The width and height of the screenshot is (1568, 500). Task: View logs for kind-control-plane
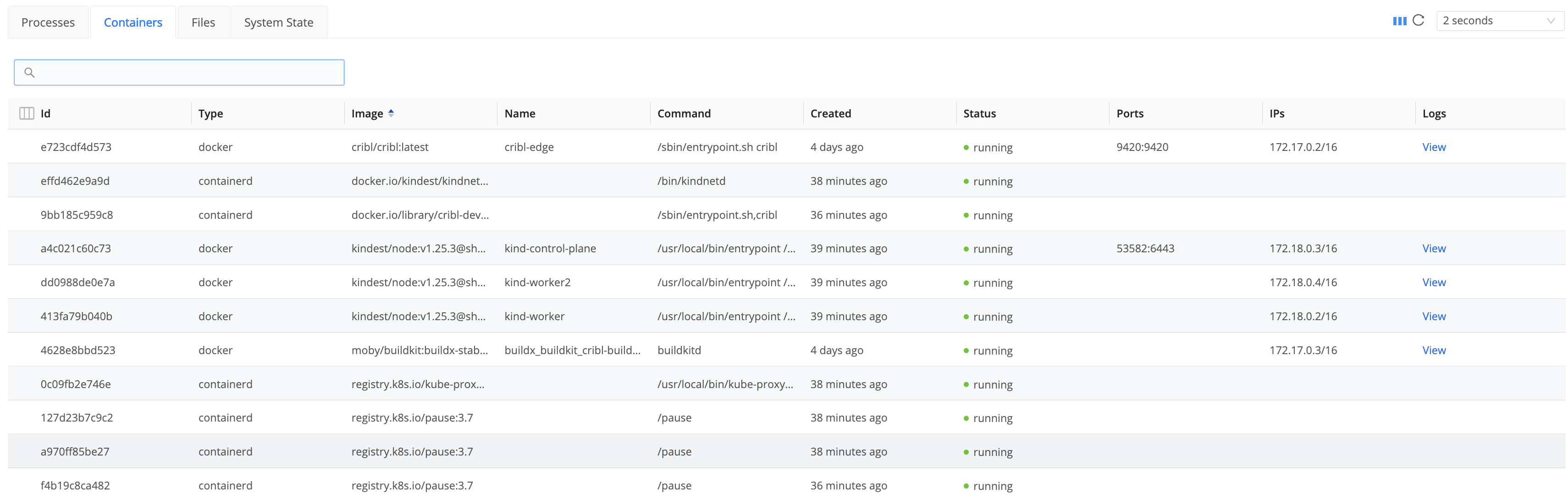click(x=1434, y=249)
